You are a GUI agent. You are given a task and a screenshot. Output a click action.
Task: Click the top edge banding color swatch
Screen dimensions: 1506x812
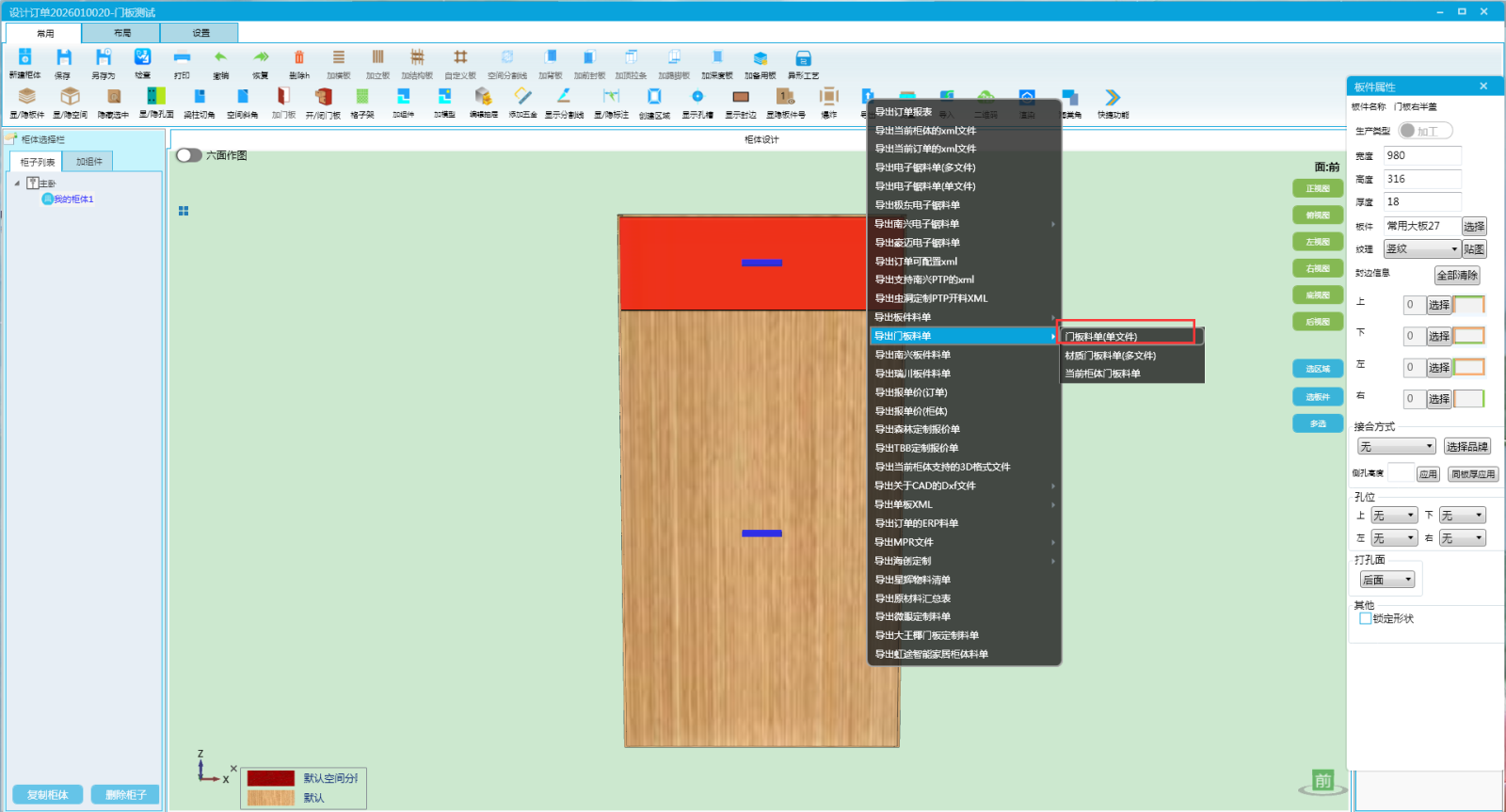click(1468, 305)
